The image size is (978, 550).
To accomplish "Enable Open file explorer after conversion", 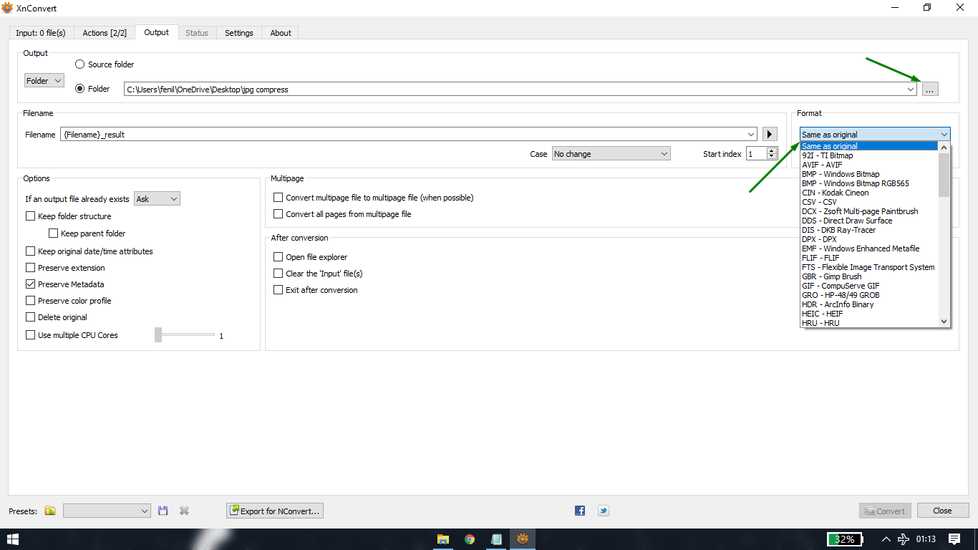I will pos(278,256).
